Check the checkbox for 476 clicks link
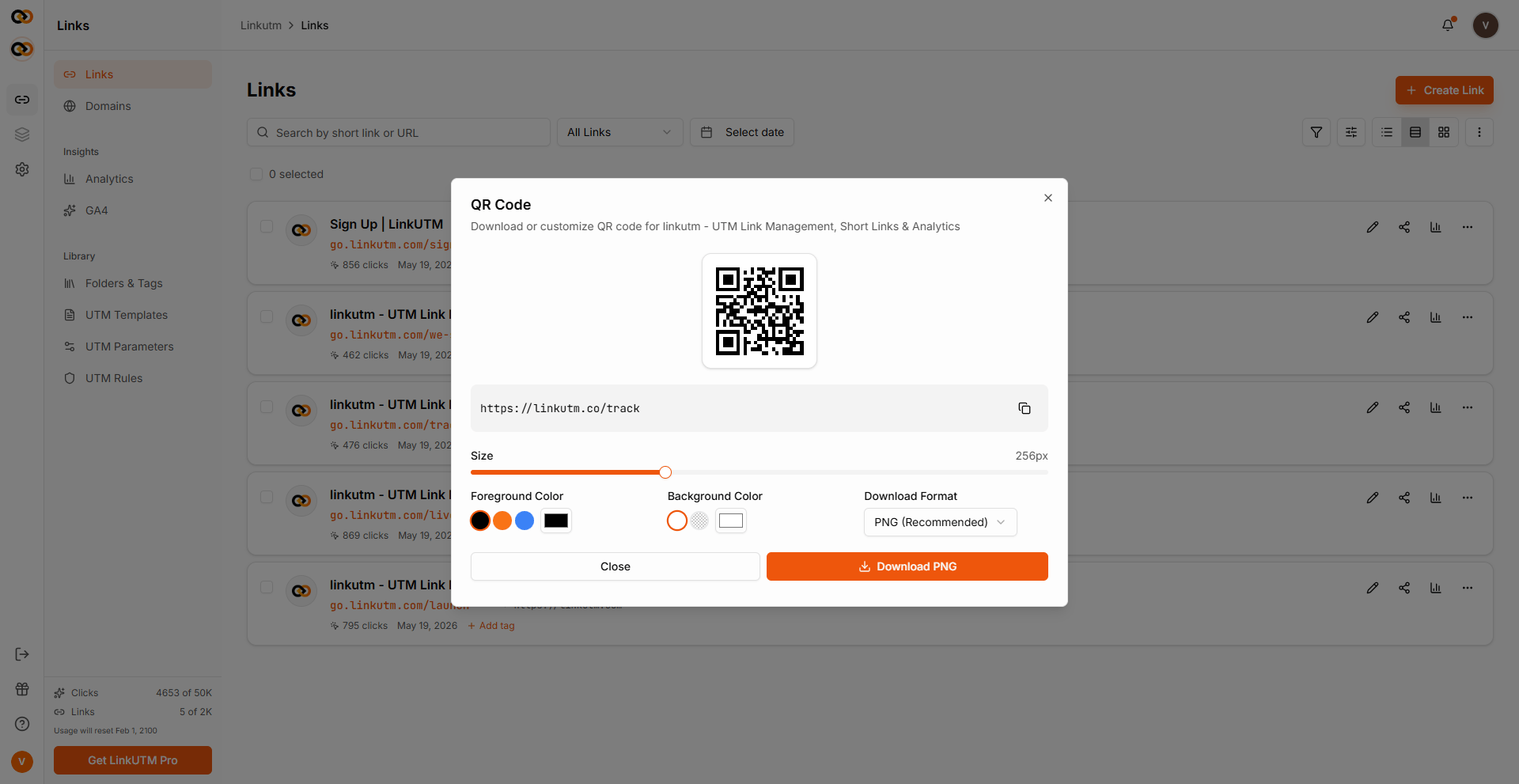The height and width of the screenshot is (784, 1519). pyautogui.click(x=267, y=407)
